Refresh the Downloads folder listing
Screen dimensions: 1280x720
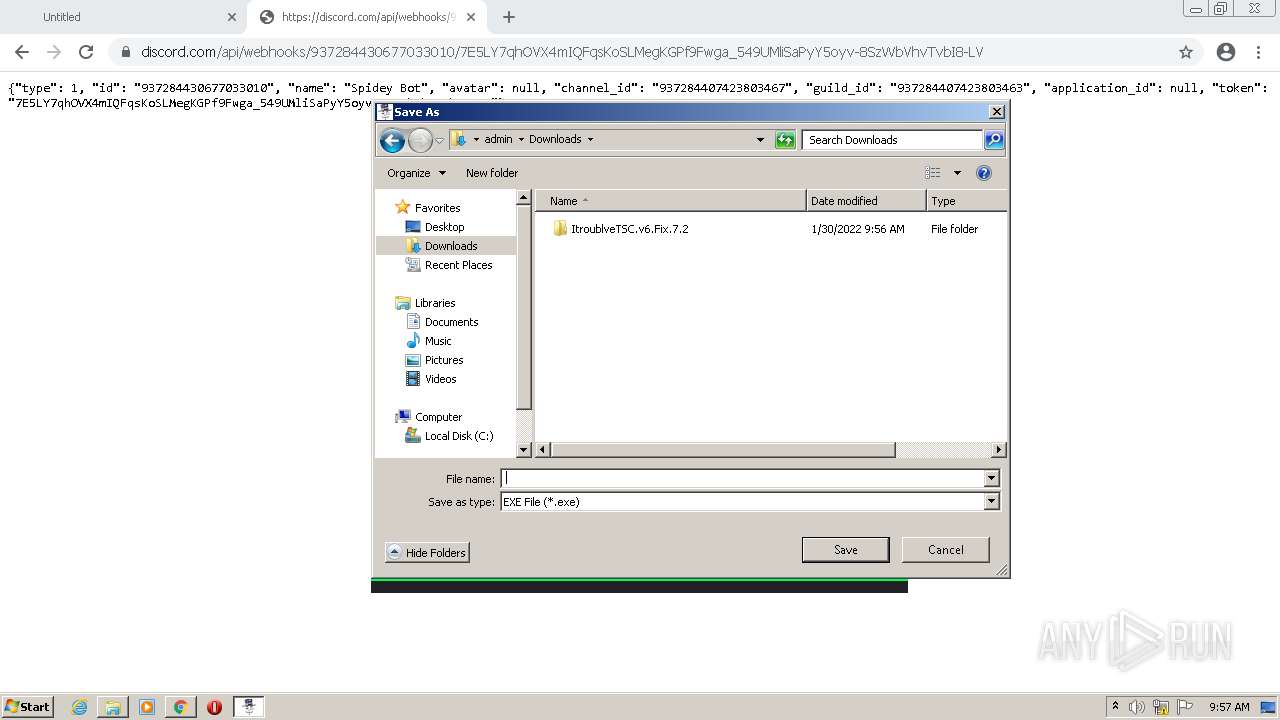click(785, 140)
